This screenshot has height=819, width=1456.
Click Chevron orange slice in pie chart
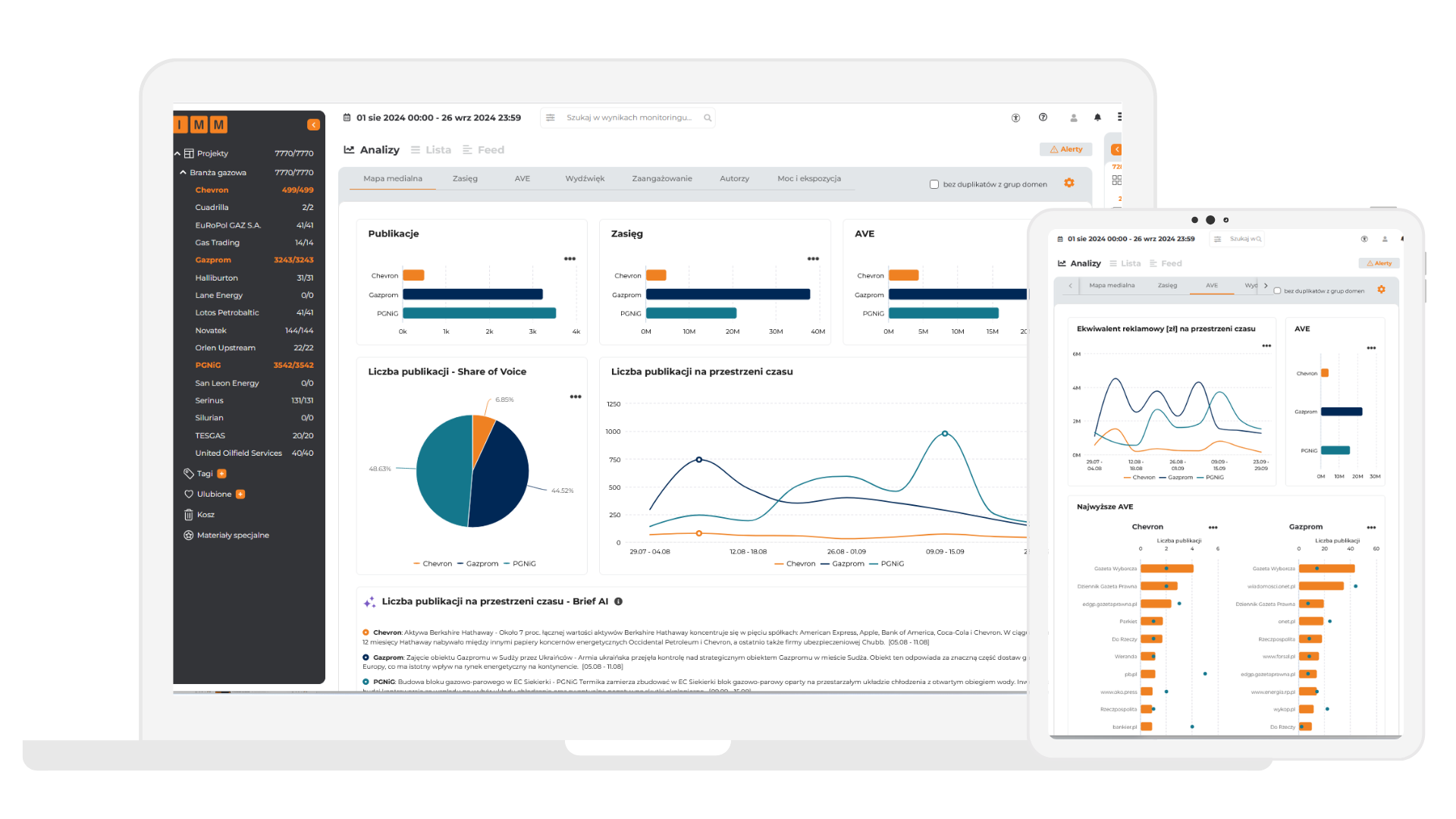(480, 436)
